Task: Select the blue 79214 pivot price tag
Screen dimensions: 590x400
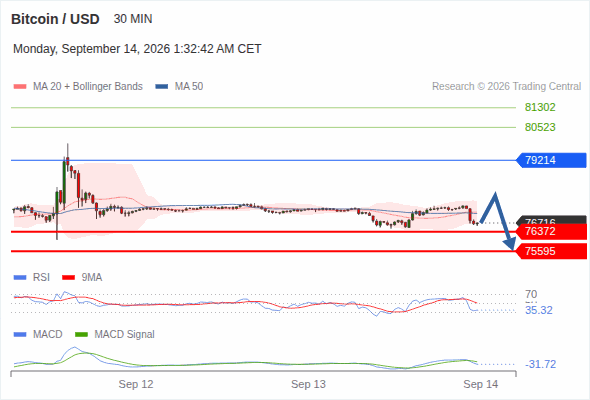Action: 551,160
